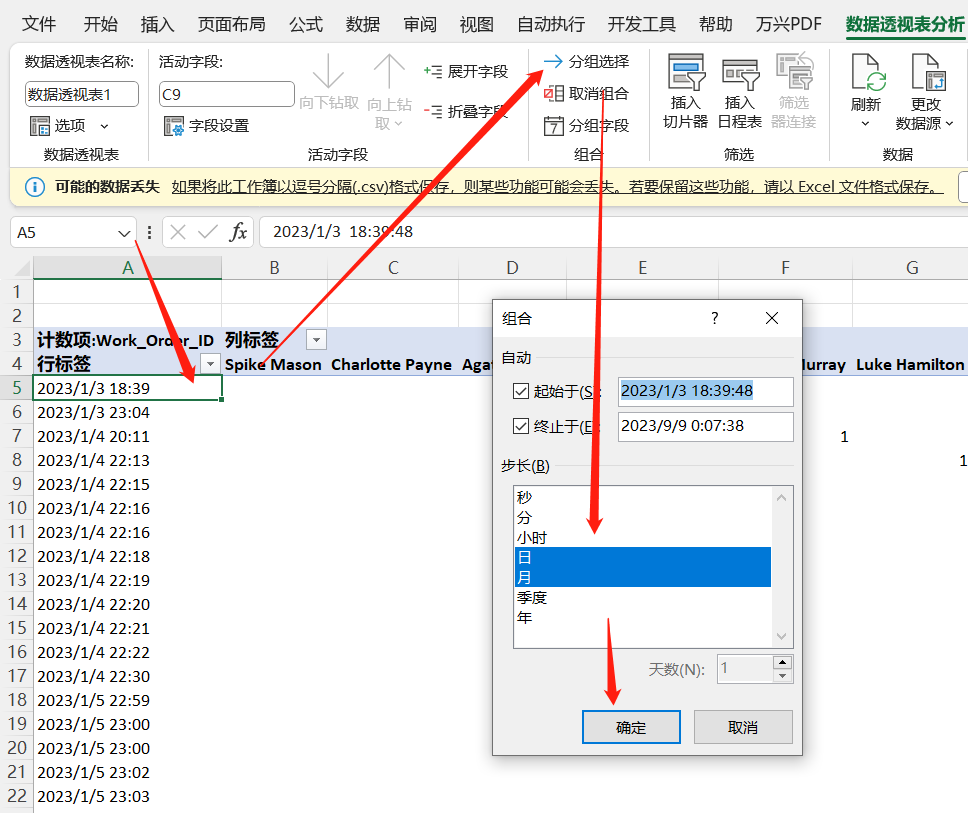Screen dimensions: 968x813
Task: Open 字段设置 field settings
Action: click(x=174, y=126)
